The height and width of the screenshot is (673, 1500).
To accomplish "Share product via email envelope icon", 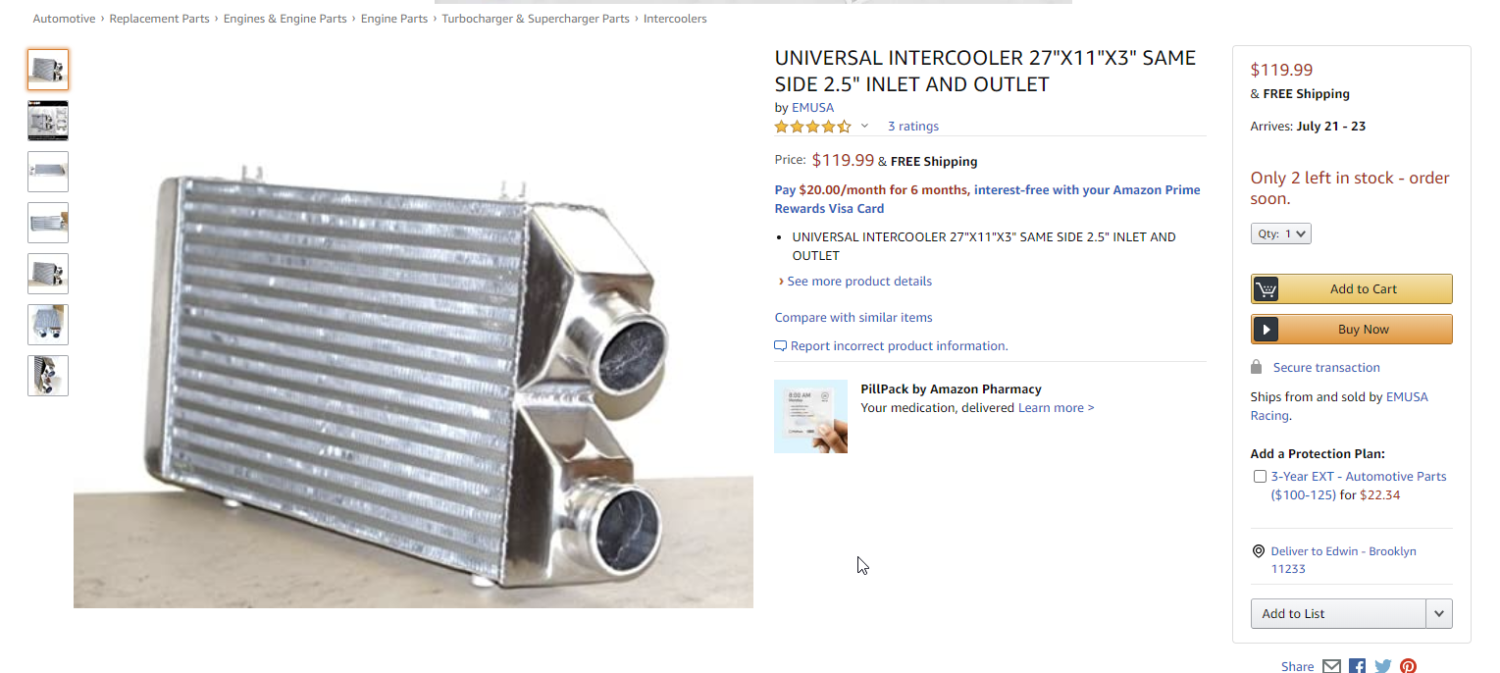I will [x=1331, y=666].
